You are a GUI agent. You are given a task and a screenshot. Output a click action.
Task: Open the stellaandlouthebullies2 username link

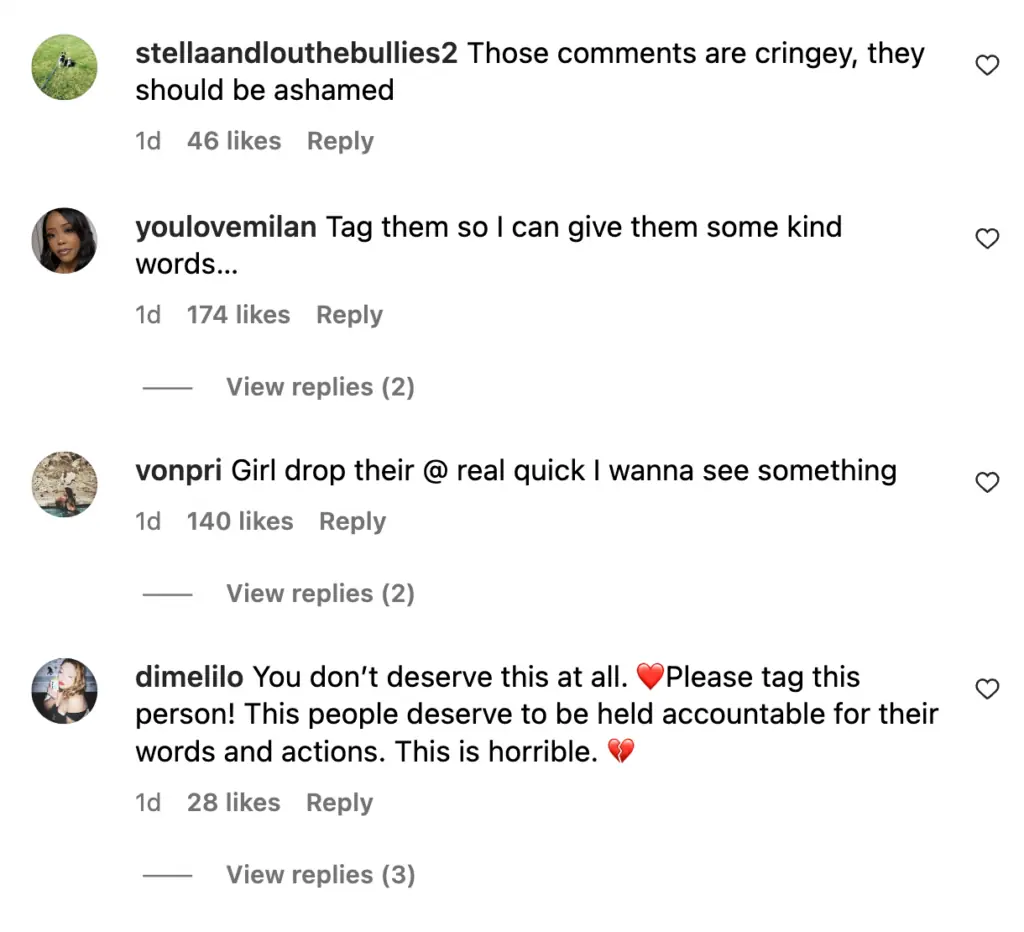pyautogui.click(x=296, y=54)
